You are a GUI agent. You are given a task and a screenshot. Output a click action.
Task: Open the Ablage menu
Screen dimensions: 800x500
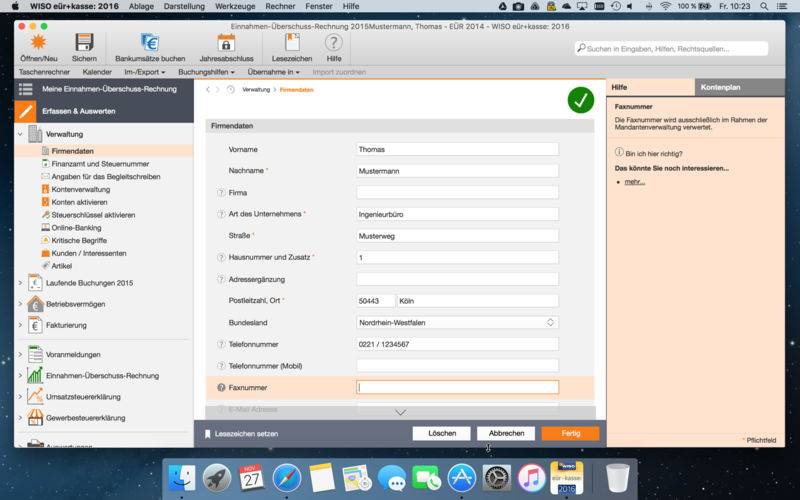coord(141,6)
